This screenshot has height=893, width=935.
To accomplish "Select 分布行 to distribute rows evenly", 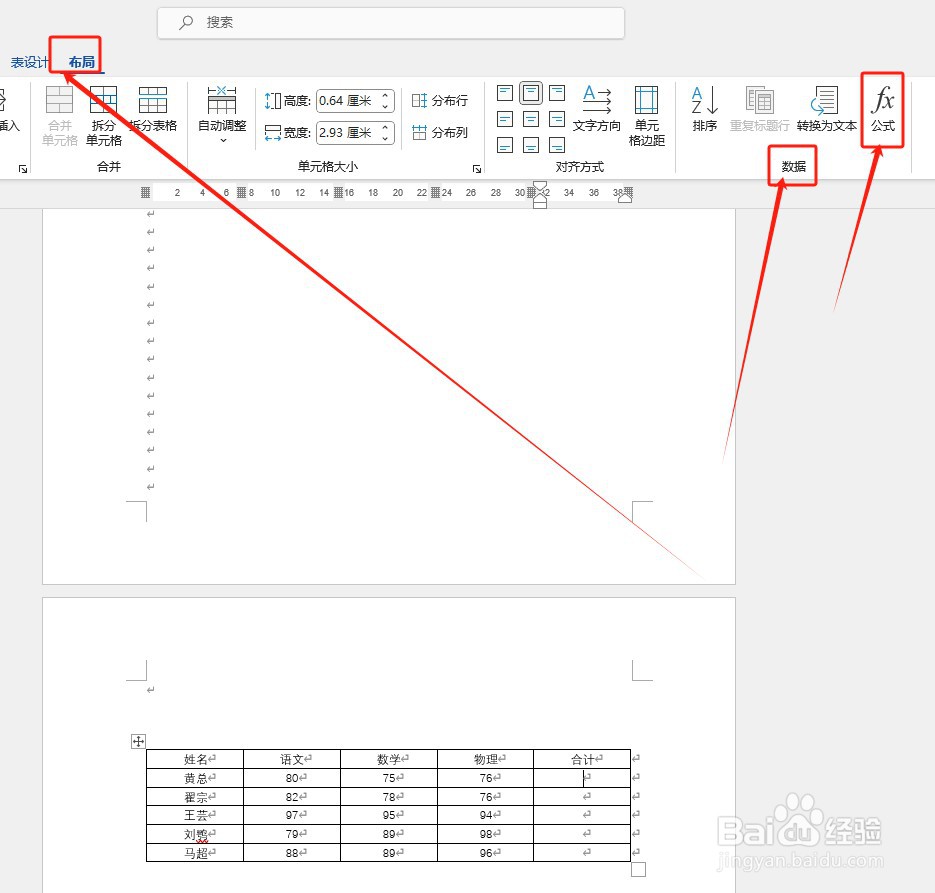I will pos(440,100).
